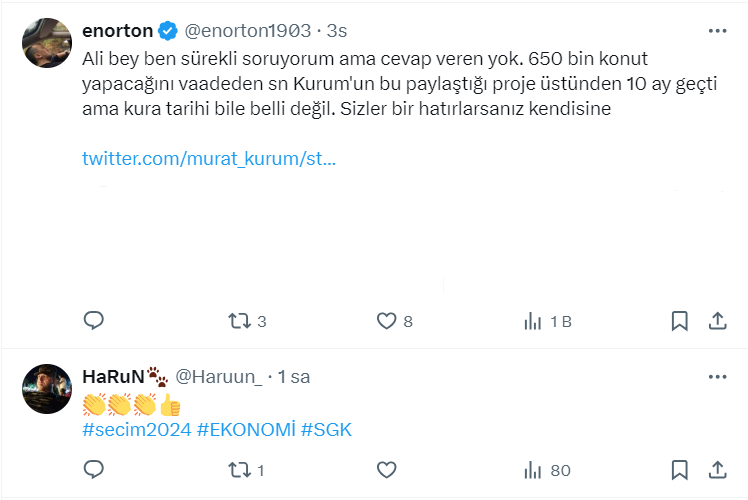Open HaRuN's profile avatar
This screenshot has height=500, width=748.
coord(47,390)
